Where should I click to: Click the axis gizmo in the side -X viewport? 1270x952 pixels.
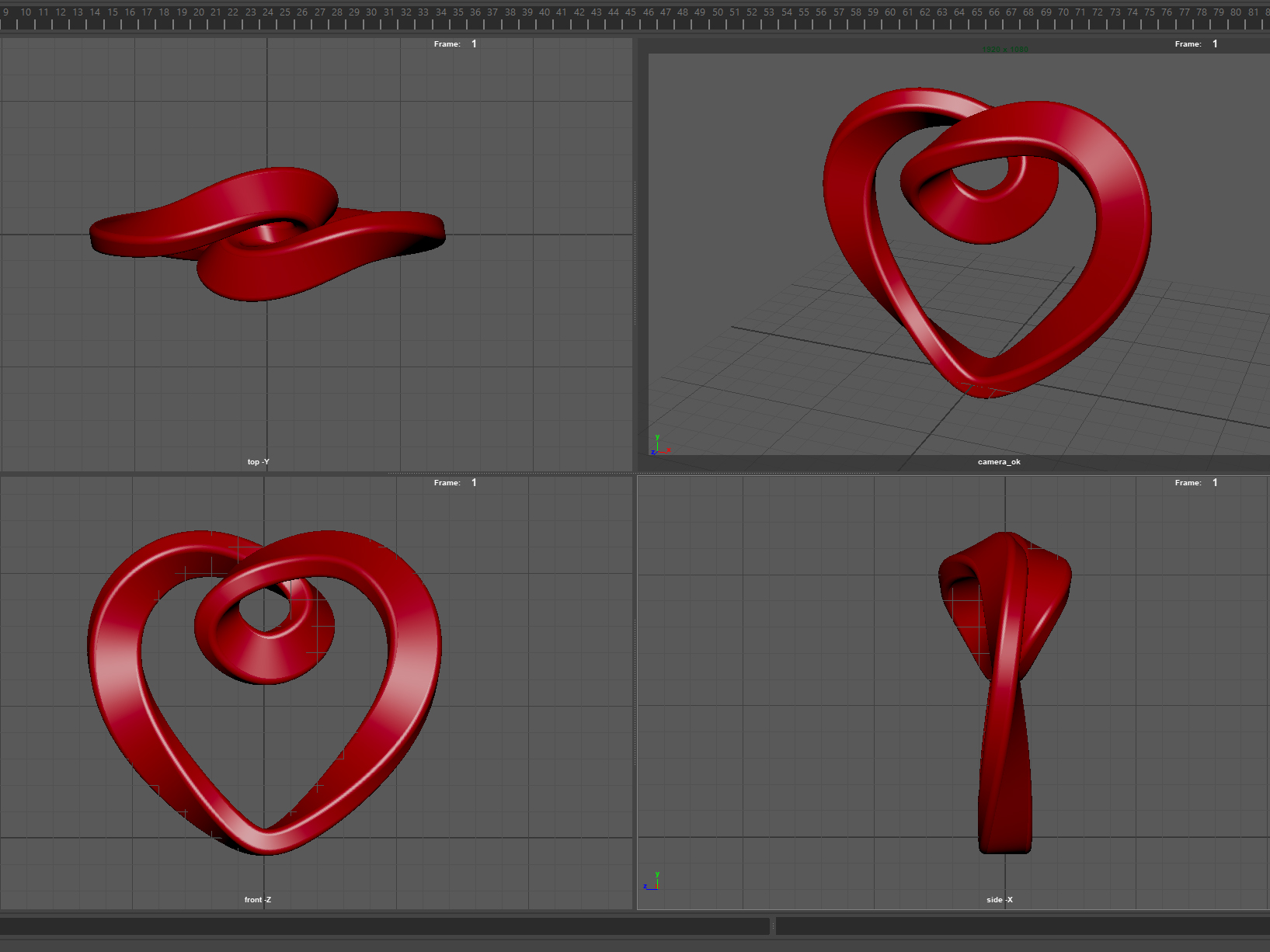pos(652,881)
